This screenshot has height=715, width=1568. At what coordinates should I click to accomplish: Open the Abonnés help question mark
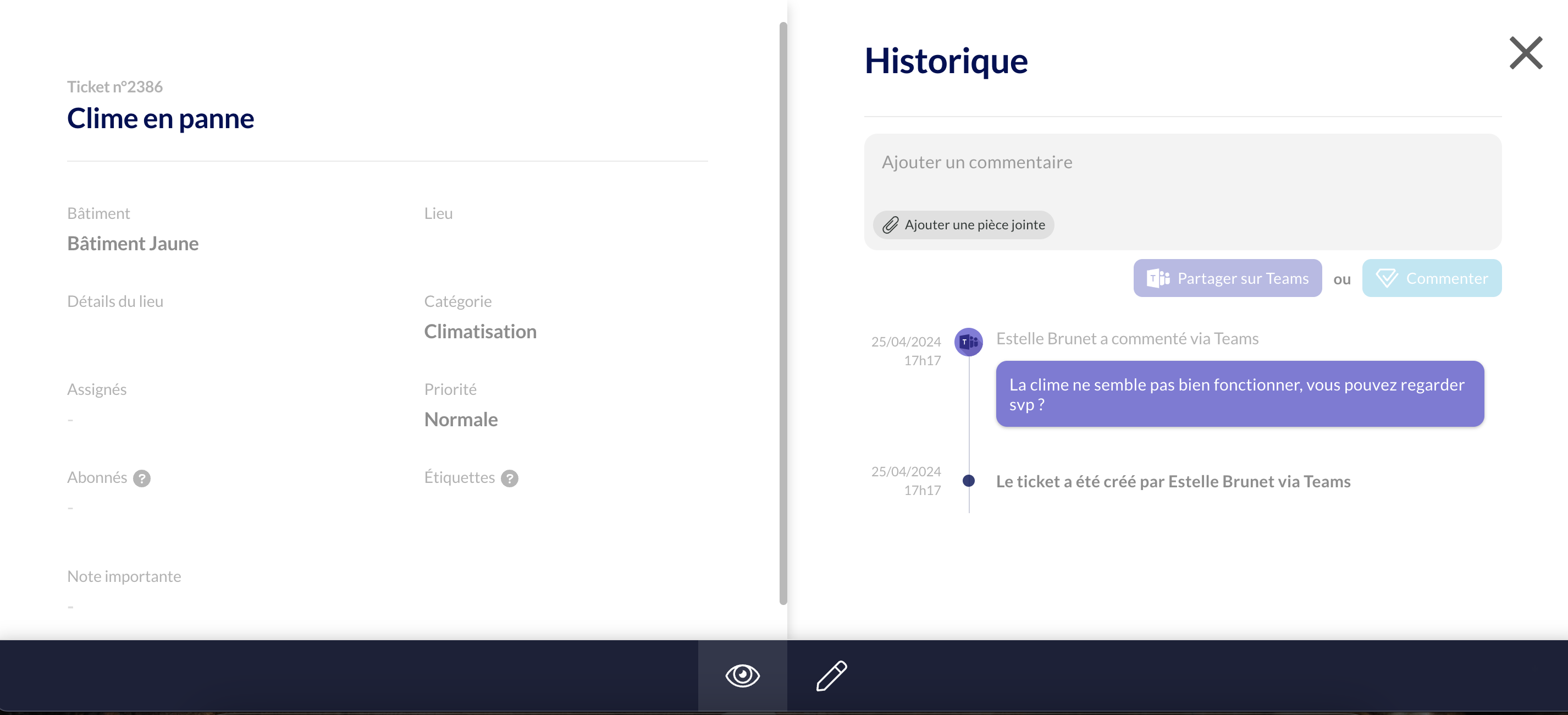point(142,478)
